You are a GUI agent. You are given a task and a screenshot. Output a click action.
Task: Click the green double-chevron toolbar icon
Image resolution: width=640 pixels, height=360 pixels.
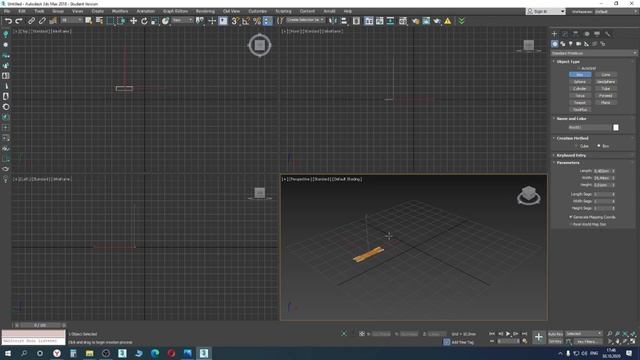461,21
